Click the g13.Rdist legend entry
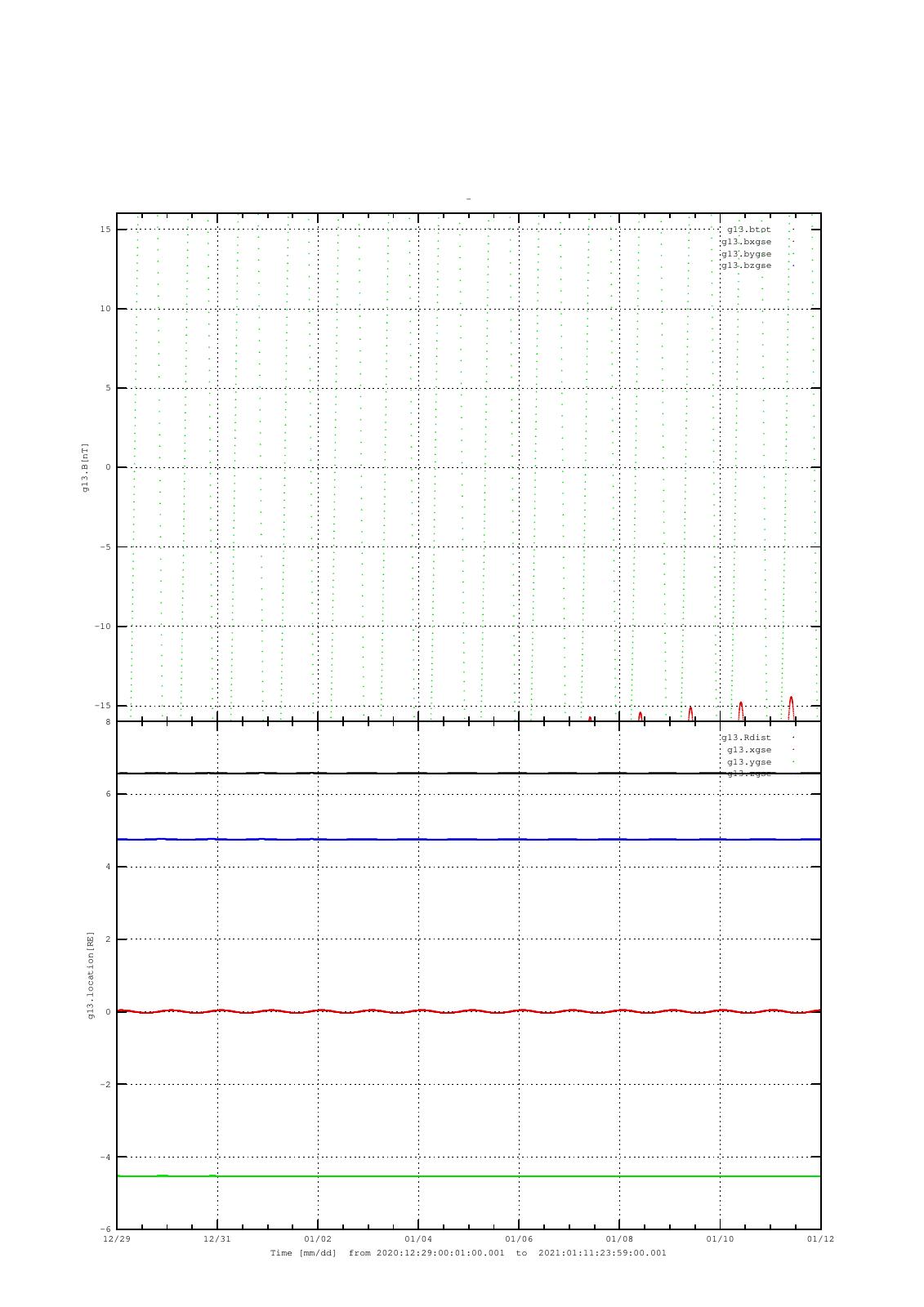This screenshot has height=1307, width=924. coord(746,738)
